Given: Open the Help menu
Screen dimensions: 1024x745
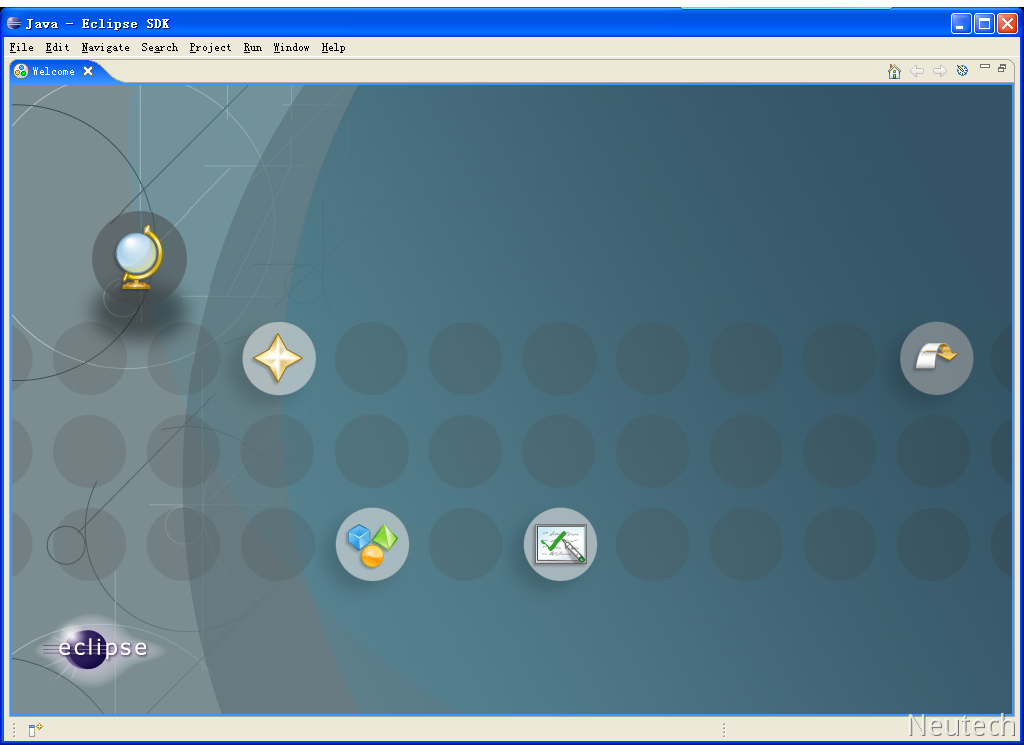Looking at the screenshot, I should [333, 48].
